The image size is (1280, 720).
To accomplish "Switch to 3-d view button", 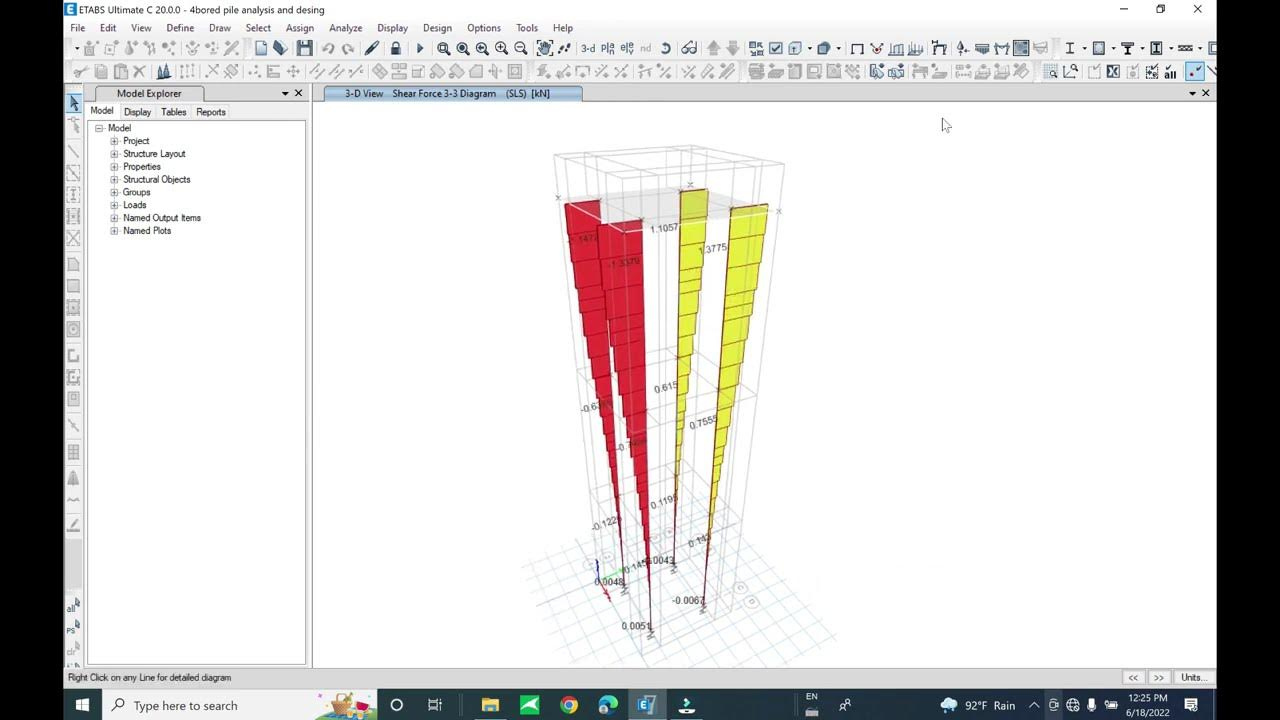I will 588,48.
